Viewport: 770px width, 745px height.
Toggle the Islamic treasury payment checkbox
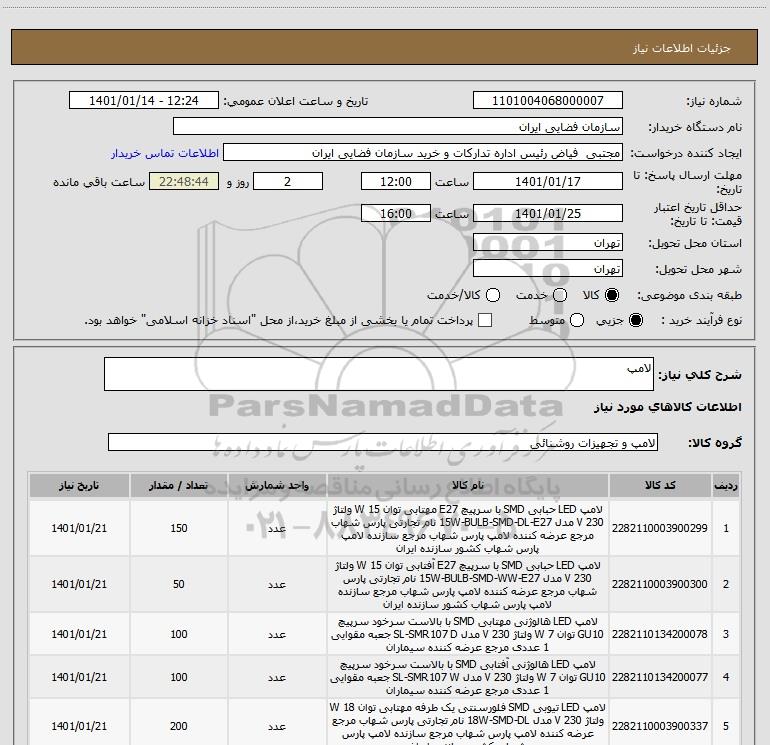point(485,320)
